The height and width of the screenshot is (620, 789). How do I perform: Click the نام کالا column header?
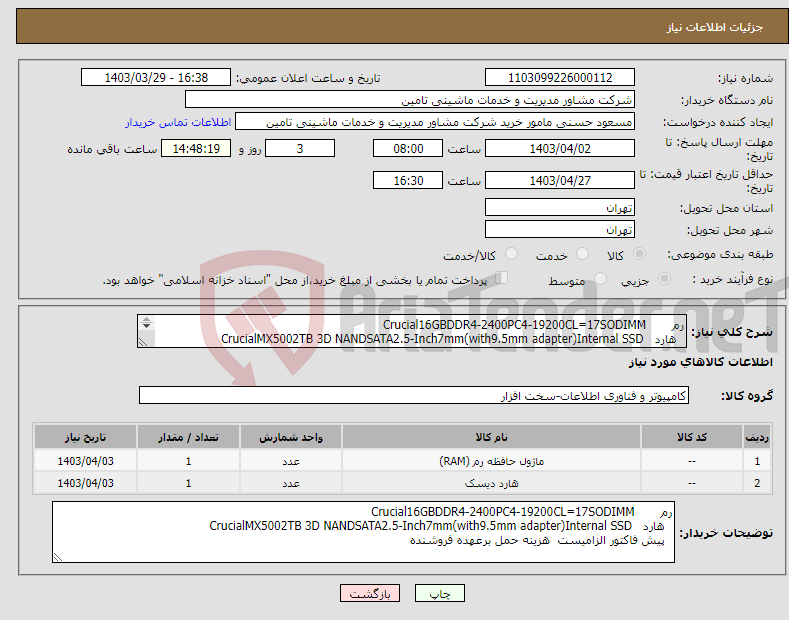(491, 437)
